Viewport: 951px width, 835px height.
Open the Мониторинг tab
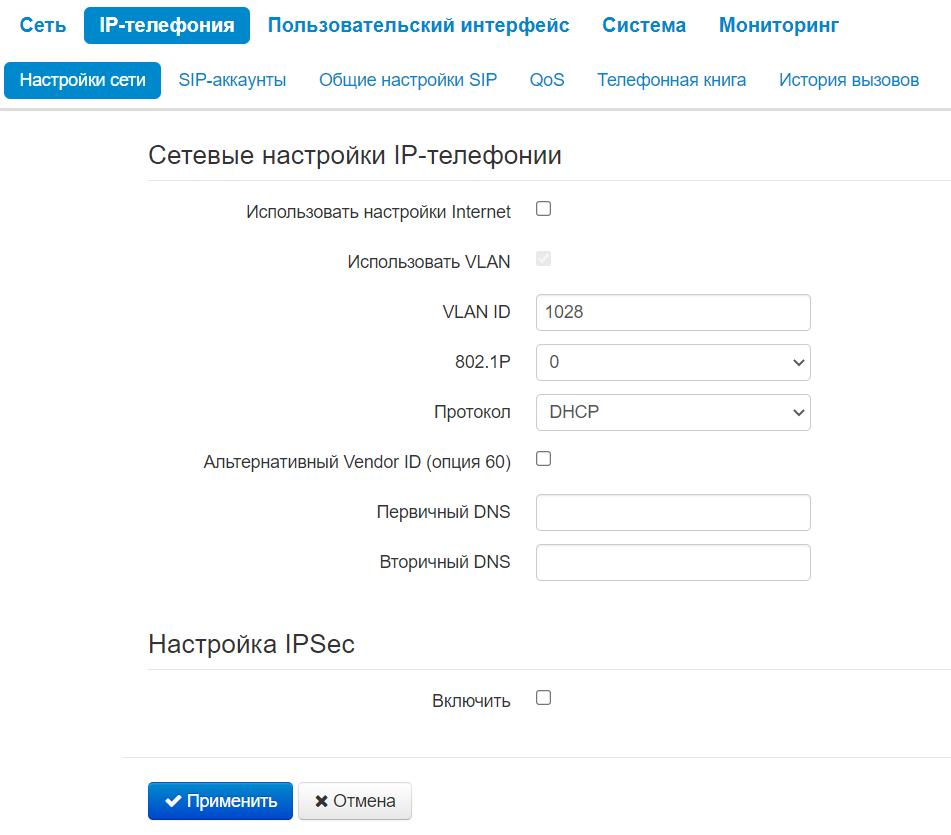pyautogui.click(x=779, y=26)
